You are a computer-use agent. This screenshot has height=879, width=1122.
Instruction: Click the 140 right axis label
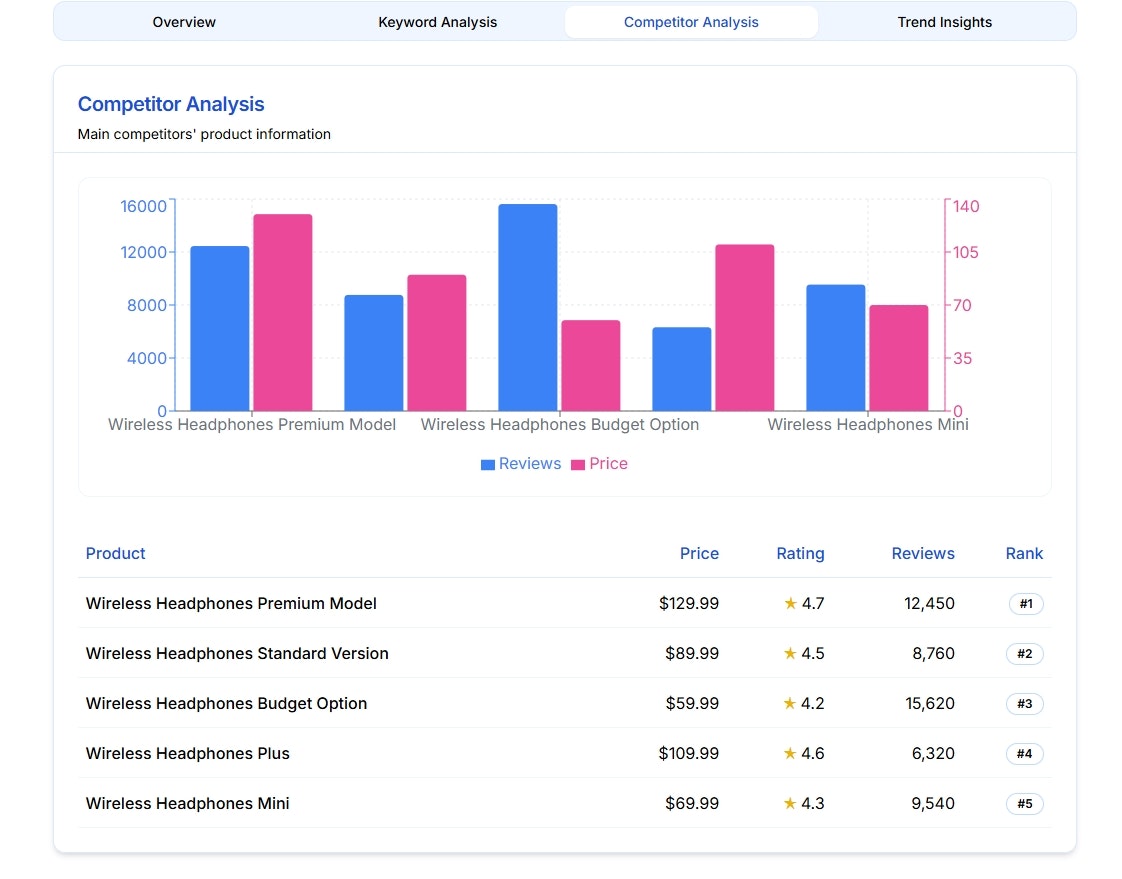click(x=966, y=206)
